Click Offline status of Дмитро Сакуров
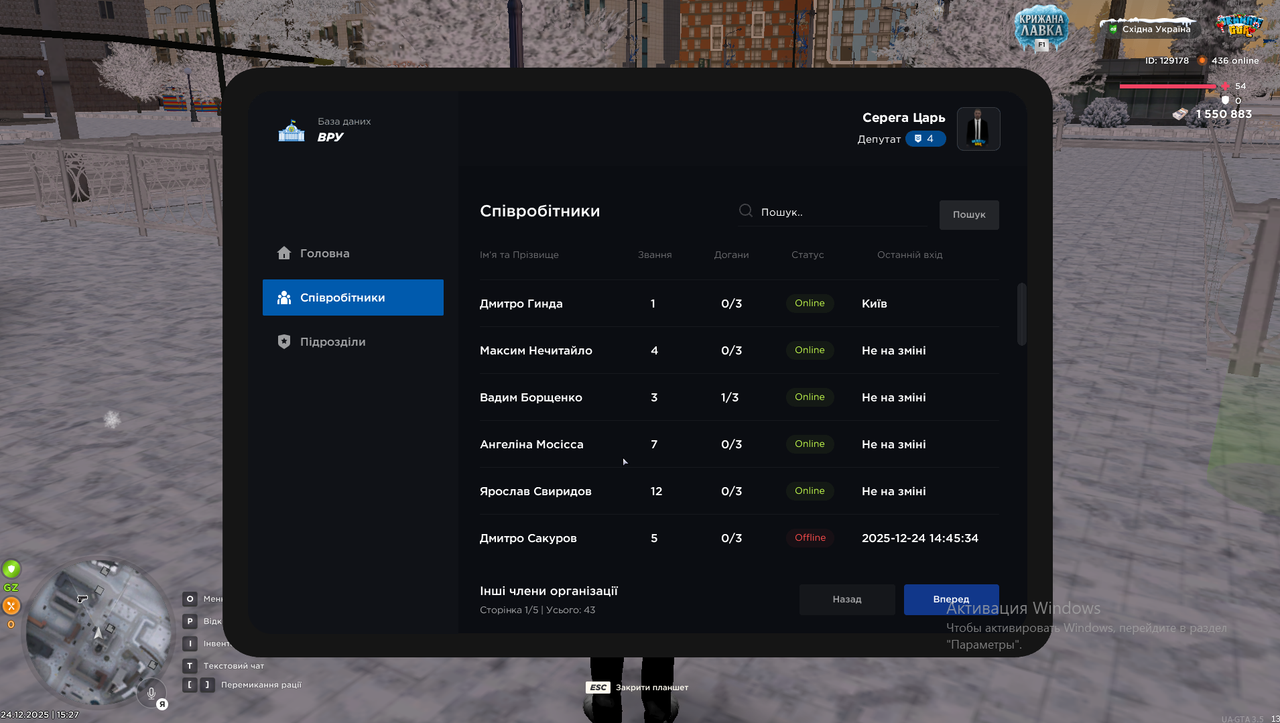The image size is (1280, 723). pyautogui.click(x=810, y=538)
